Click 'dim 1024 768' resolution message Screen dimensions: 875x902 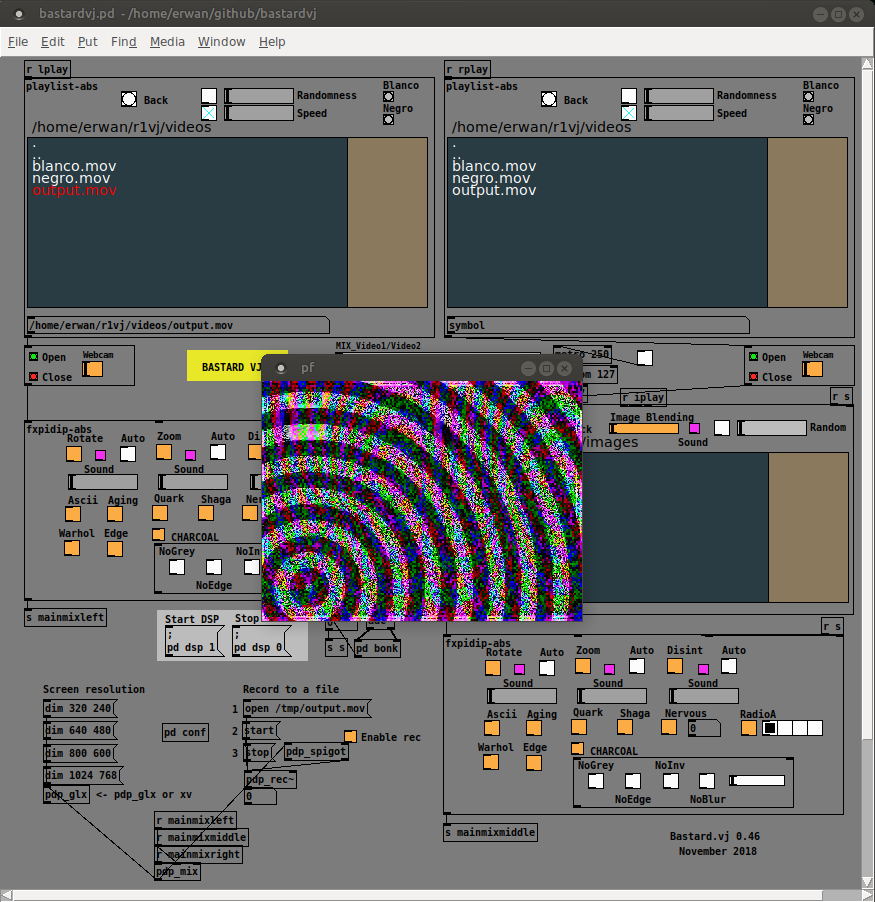pos(83,775)
